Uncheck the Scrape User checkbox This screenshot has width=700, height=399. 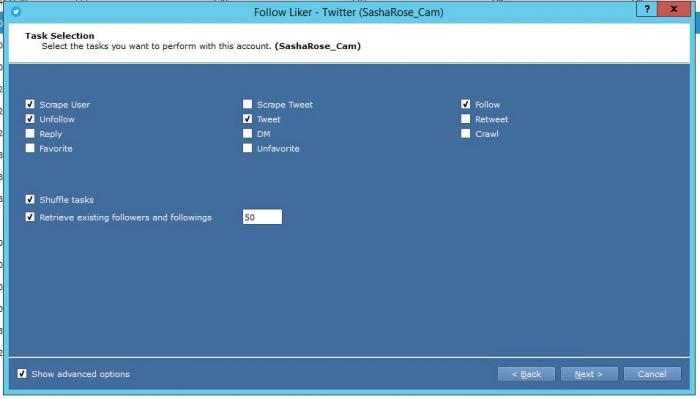(30, 104)
